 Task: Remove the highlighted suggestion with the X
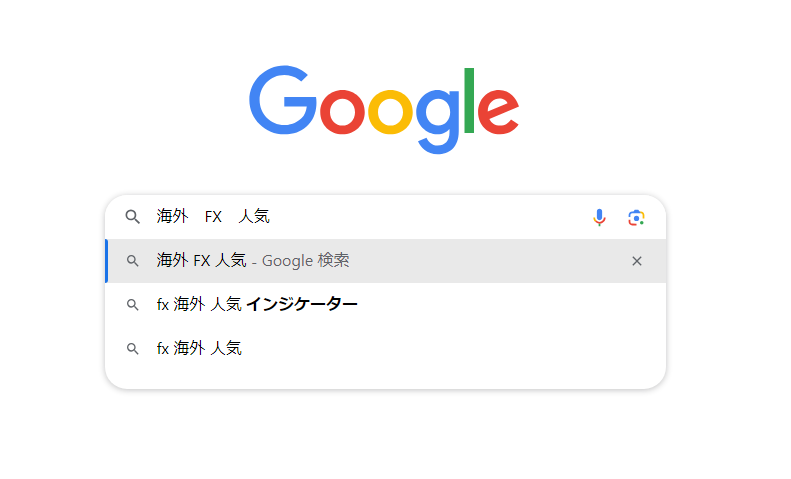pos(637,261)
